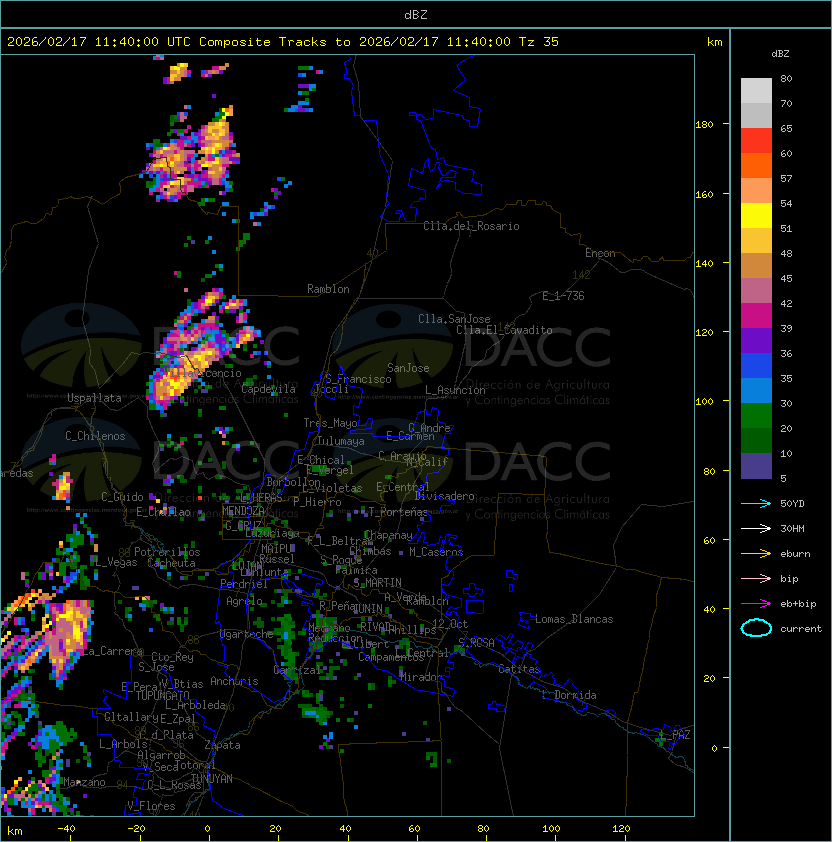
Task: Click the 'Capdevila' map label
Action: 268,389
